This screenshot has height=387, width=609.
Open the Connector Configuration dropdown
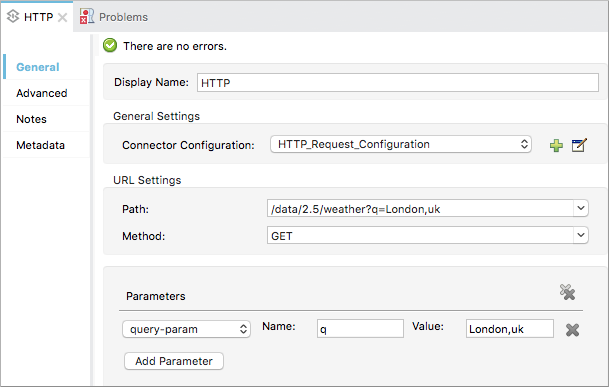(401, 144)
